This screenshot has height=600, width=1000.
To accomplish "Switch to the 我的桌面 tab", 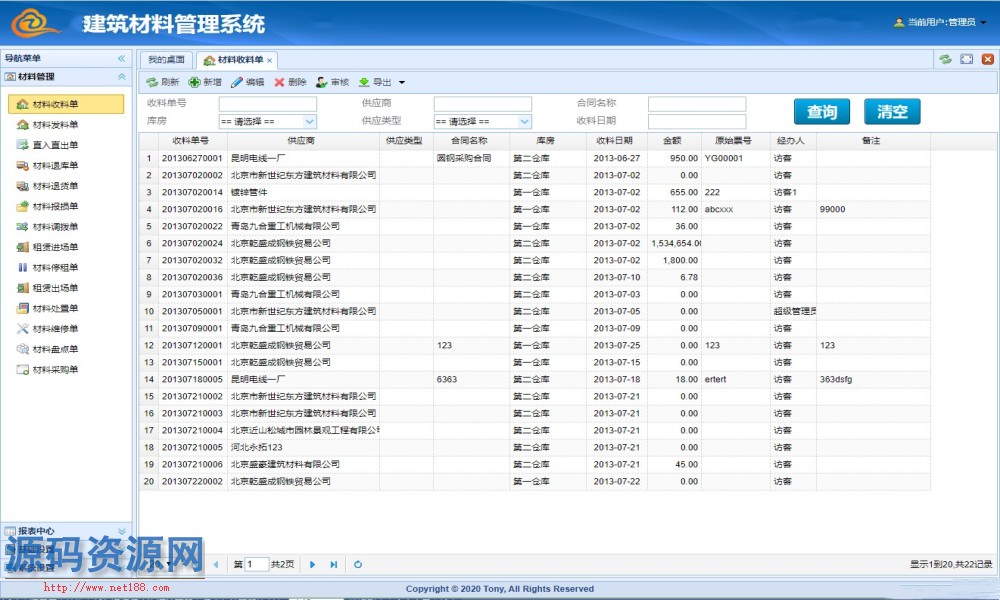I will [x=166, y=60].
